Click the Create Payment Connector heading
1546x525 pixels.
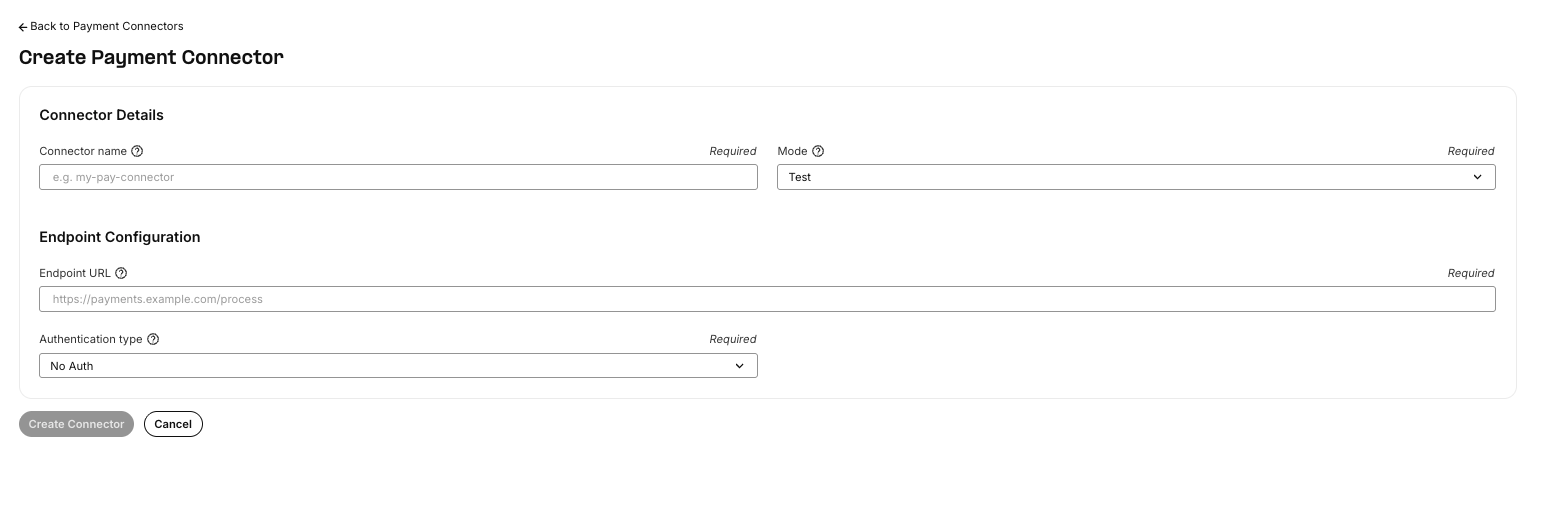(x=151, y=57)
